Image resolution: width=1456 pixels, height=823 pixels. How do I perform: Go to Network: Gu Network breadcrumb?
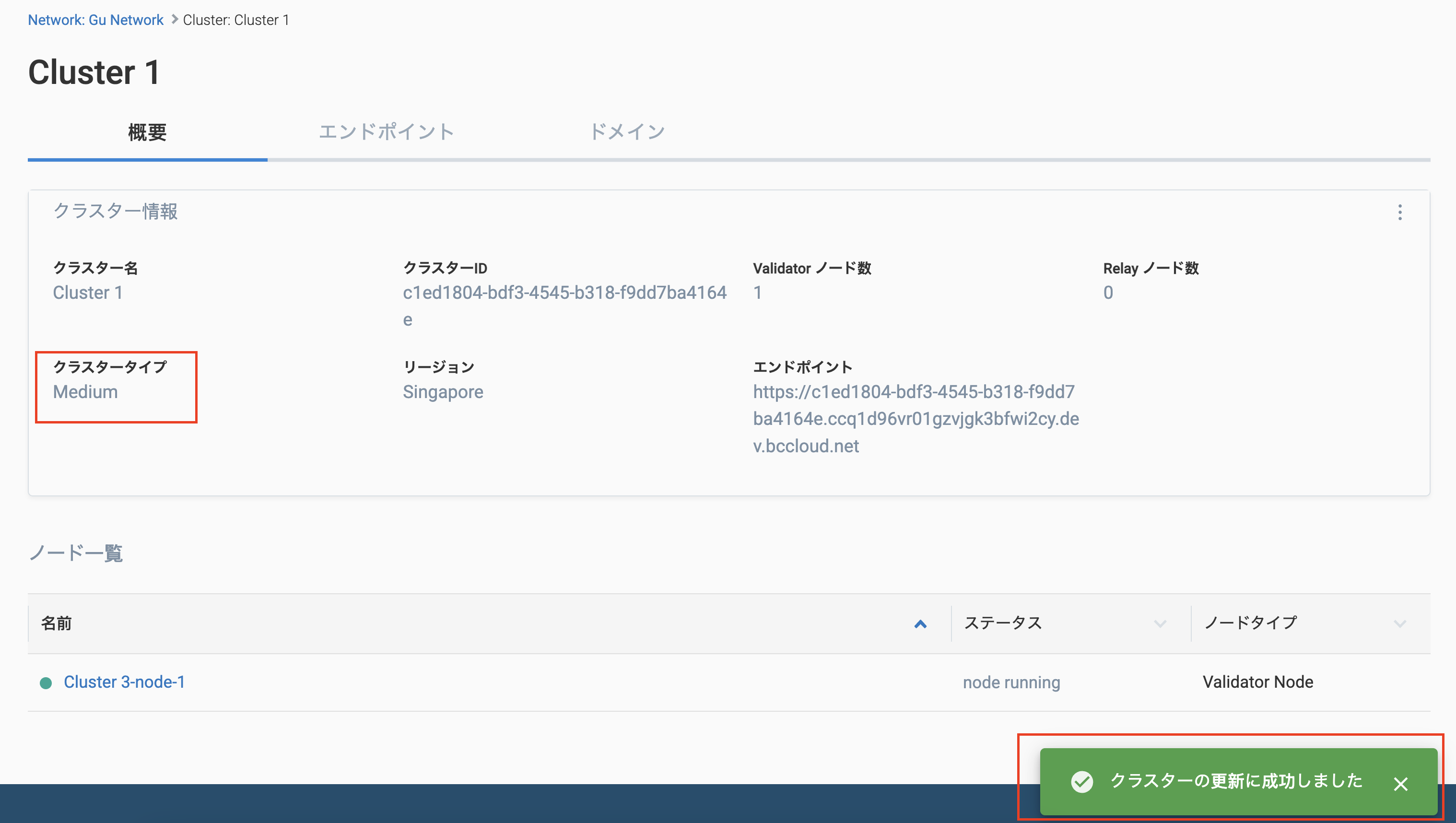click(95, 20)
